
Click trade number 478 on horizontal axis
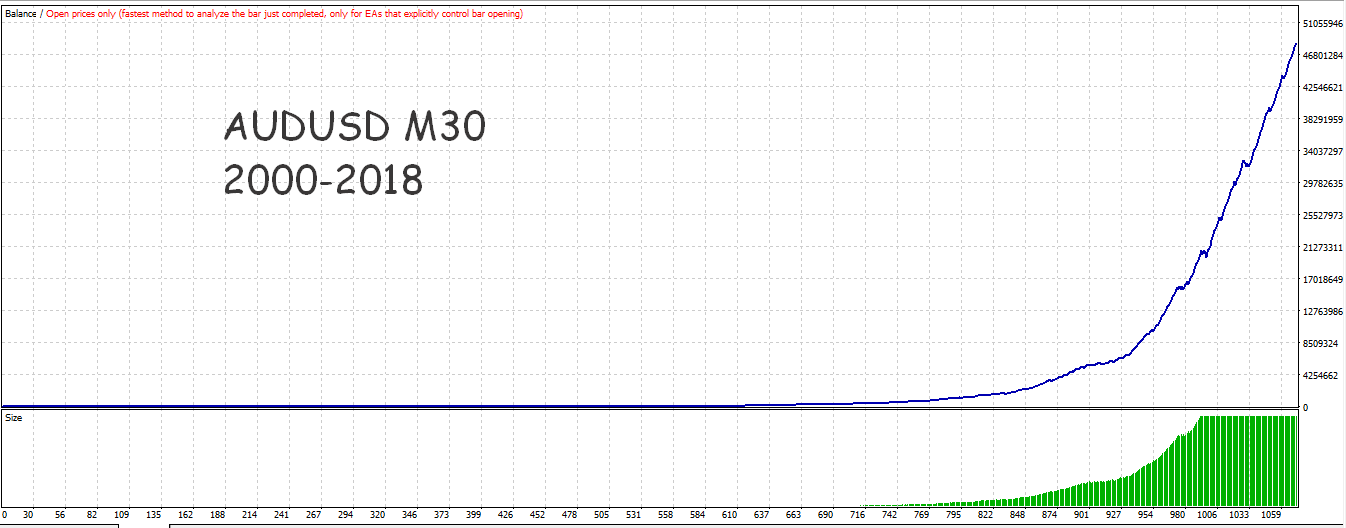570,515
